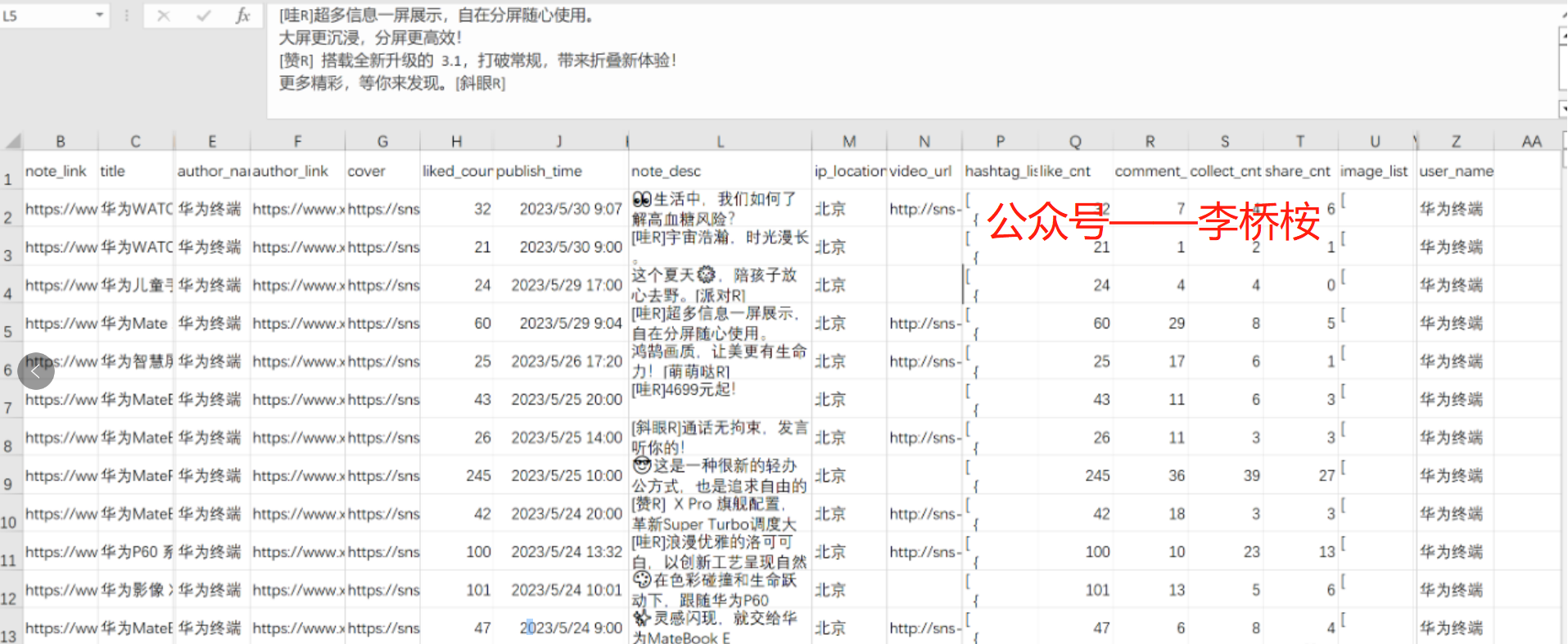Click the title cell "华为智慧" in row 6
Viewport: 1568px width, 644px height.
click(x=136, y=361)
